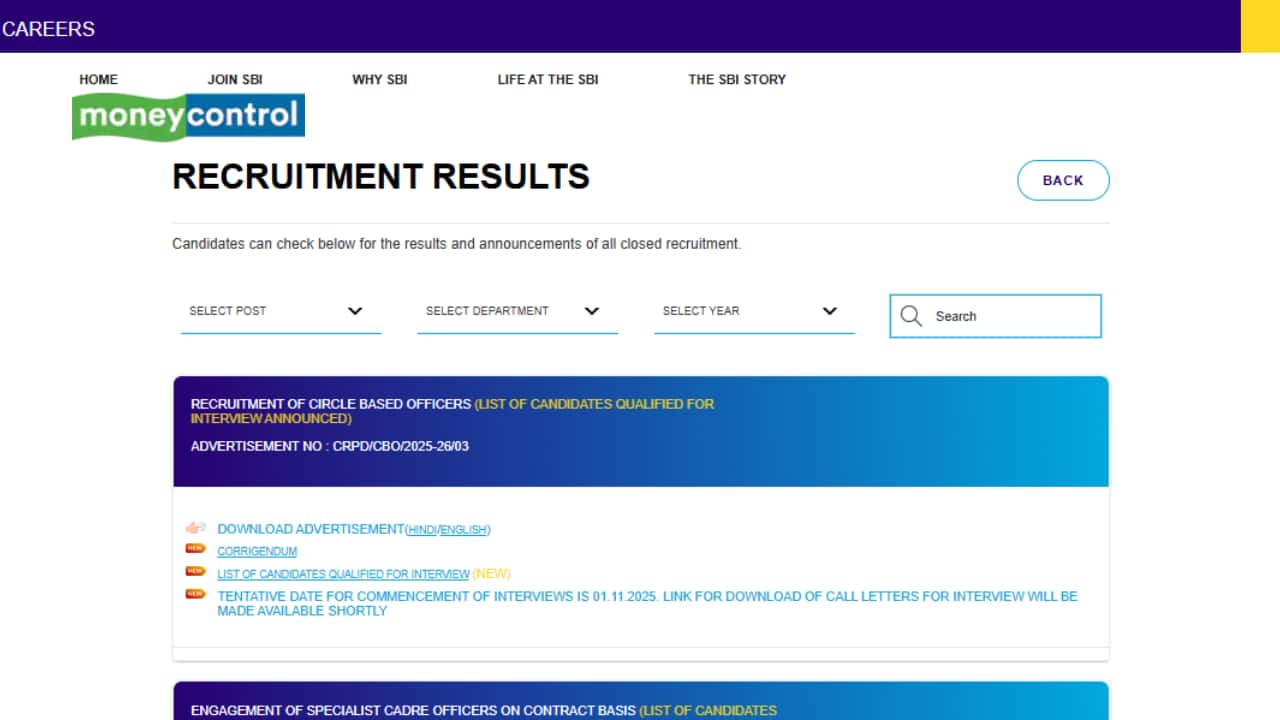Open the English advertisement download link
This screenshot has height=720, width=1280.
tap(465, 529)
